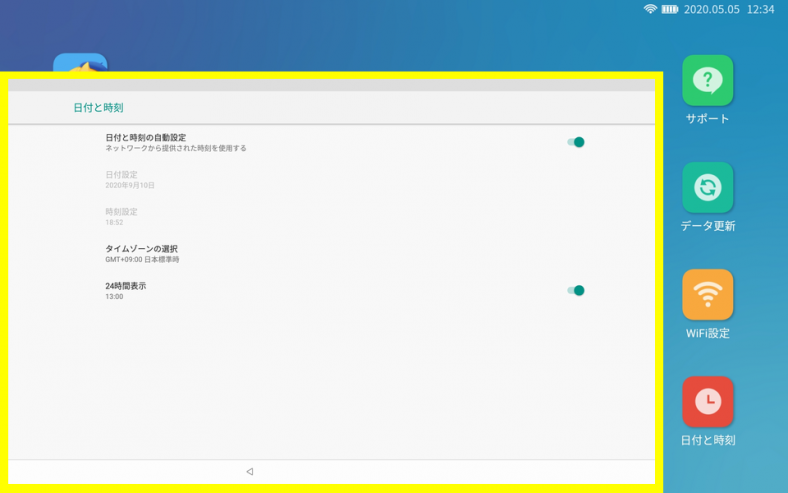
Task: Select the 日付設定 row
Action: point(332,179)
